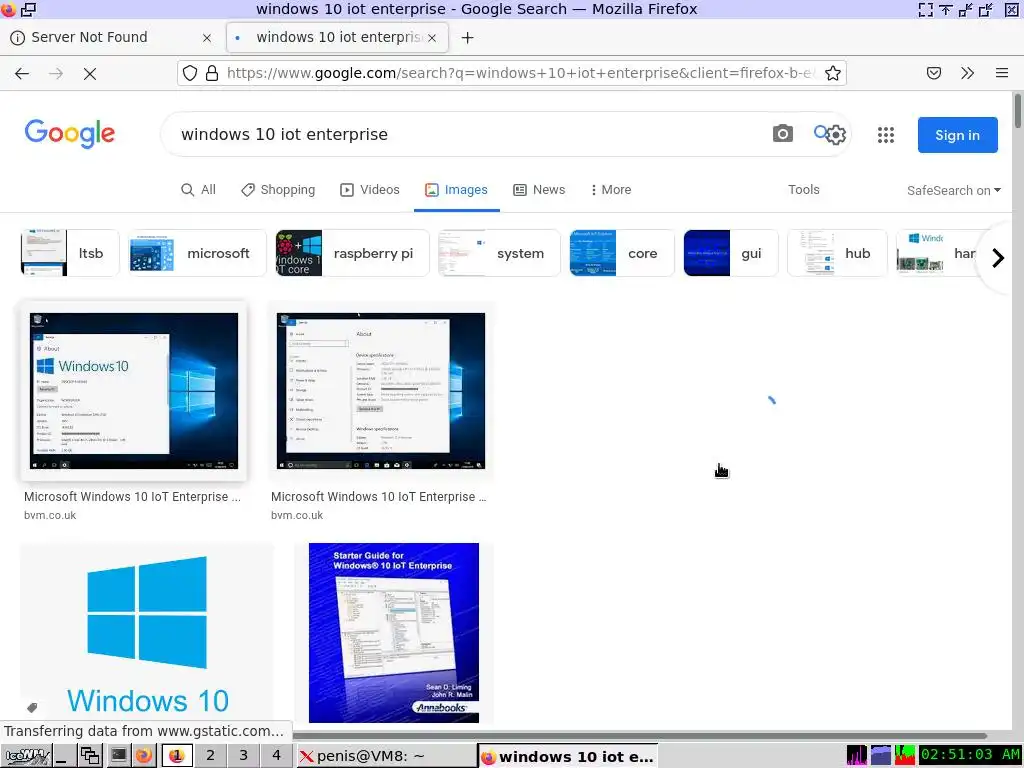Expand the SafeSearch on dropdown

(x=953, y=191)
